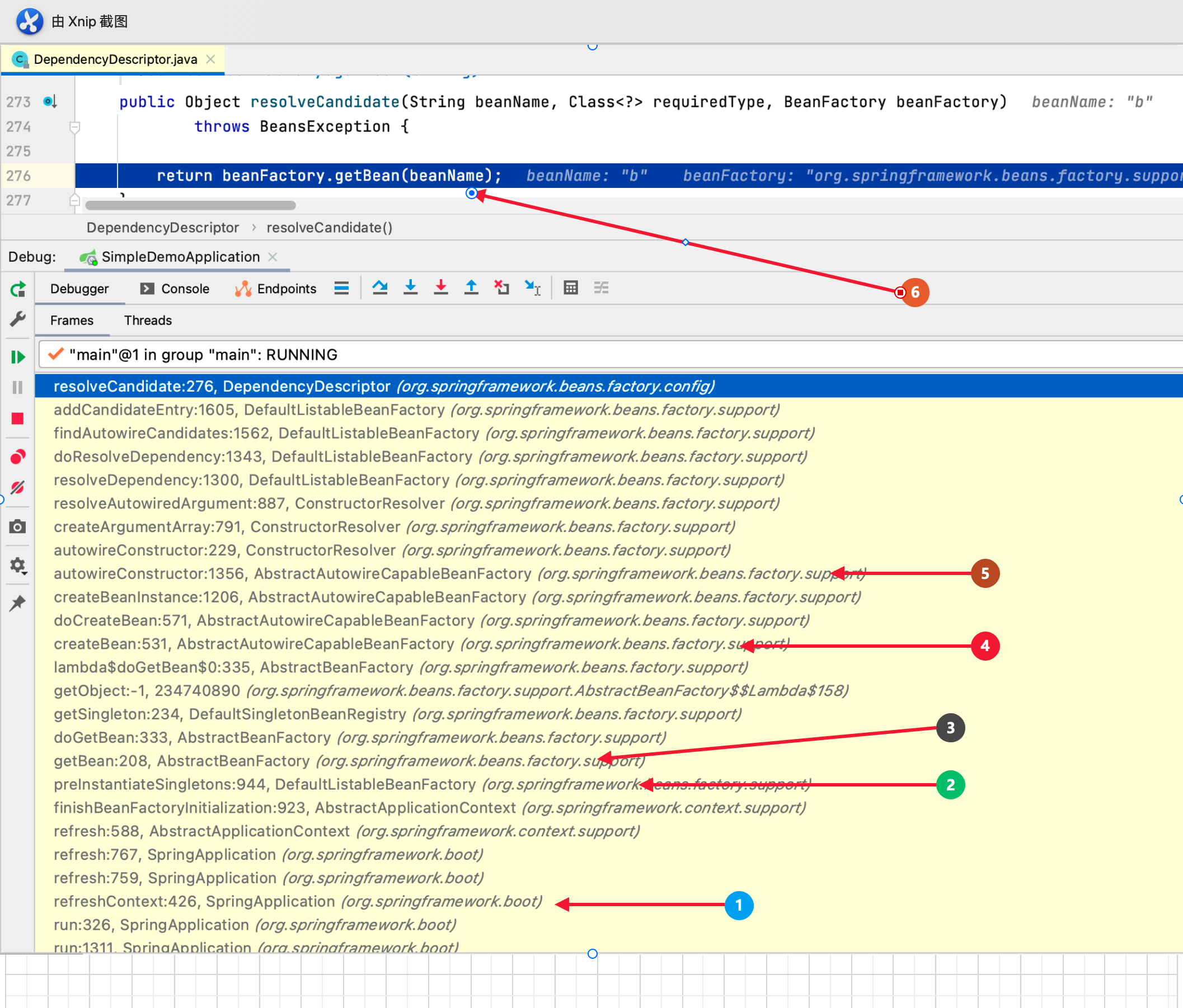This screenshot has width=1183, height=1008.
Task: Click the Step Into icon
Action: coord(410,288)
